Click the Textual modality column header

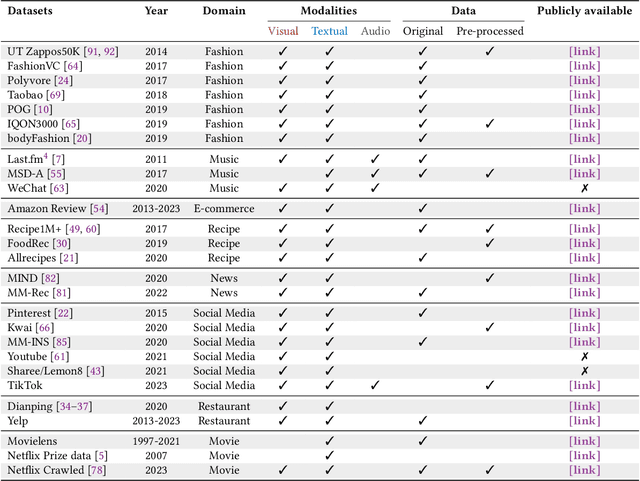329,31
